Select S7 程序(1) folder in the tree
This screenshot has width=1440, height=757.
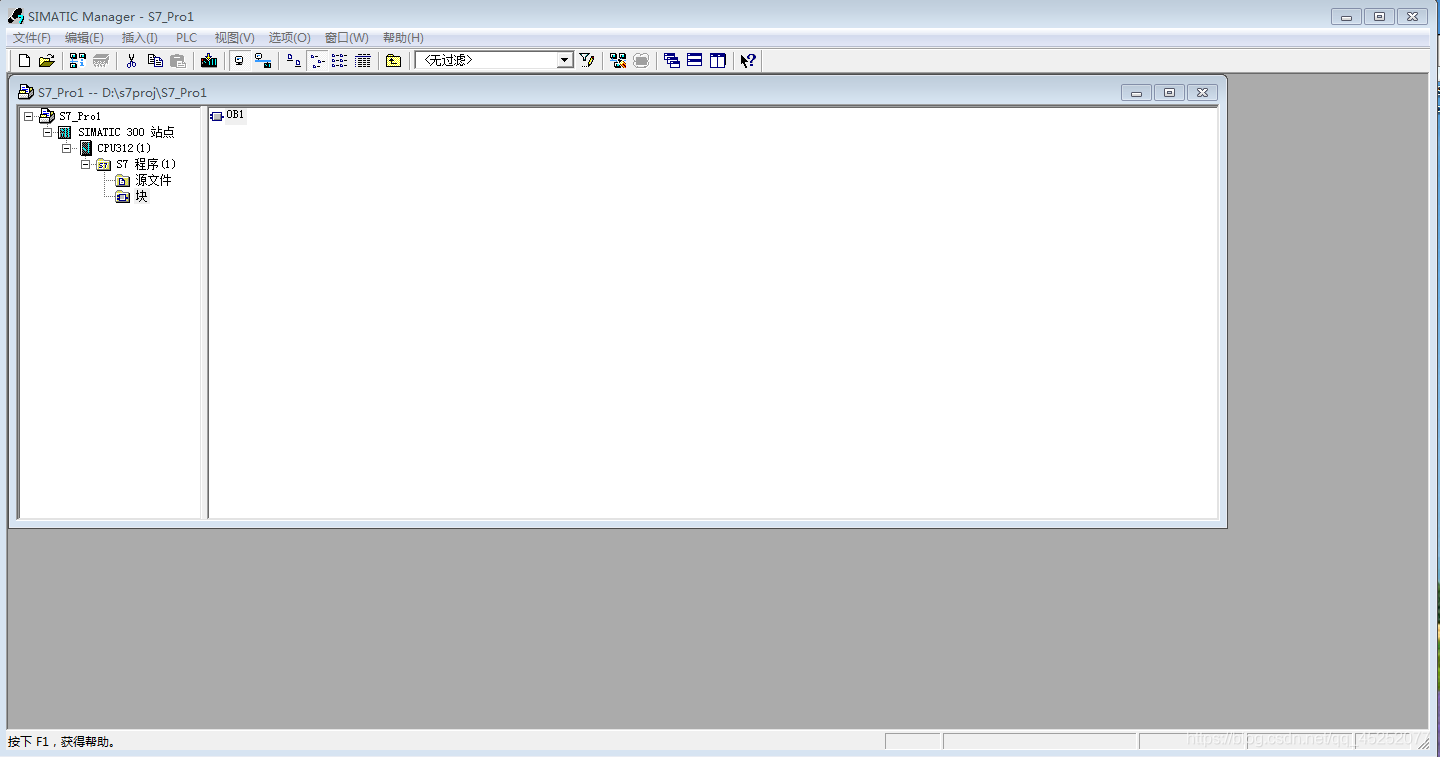tap(146, 164)
